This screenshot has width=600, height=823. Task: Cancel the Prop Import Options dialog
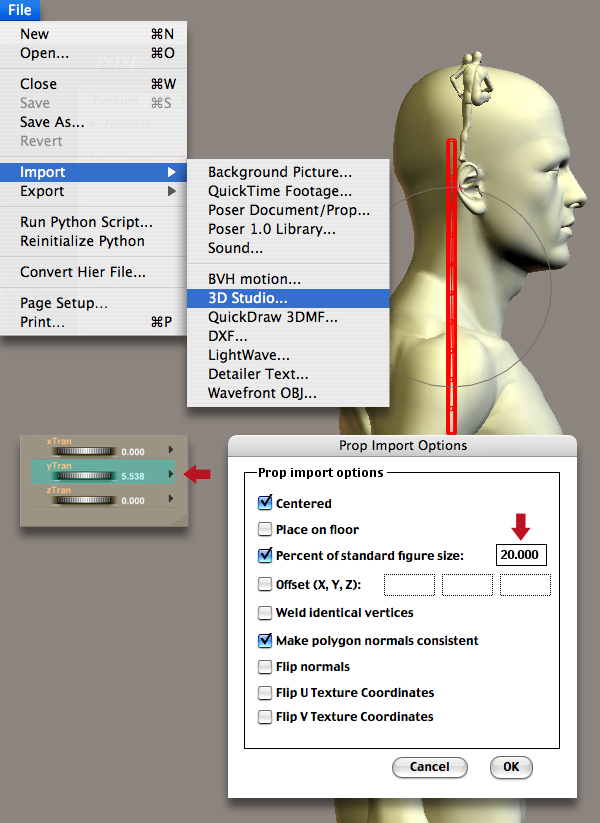(x=429, y=767)
